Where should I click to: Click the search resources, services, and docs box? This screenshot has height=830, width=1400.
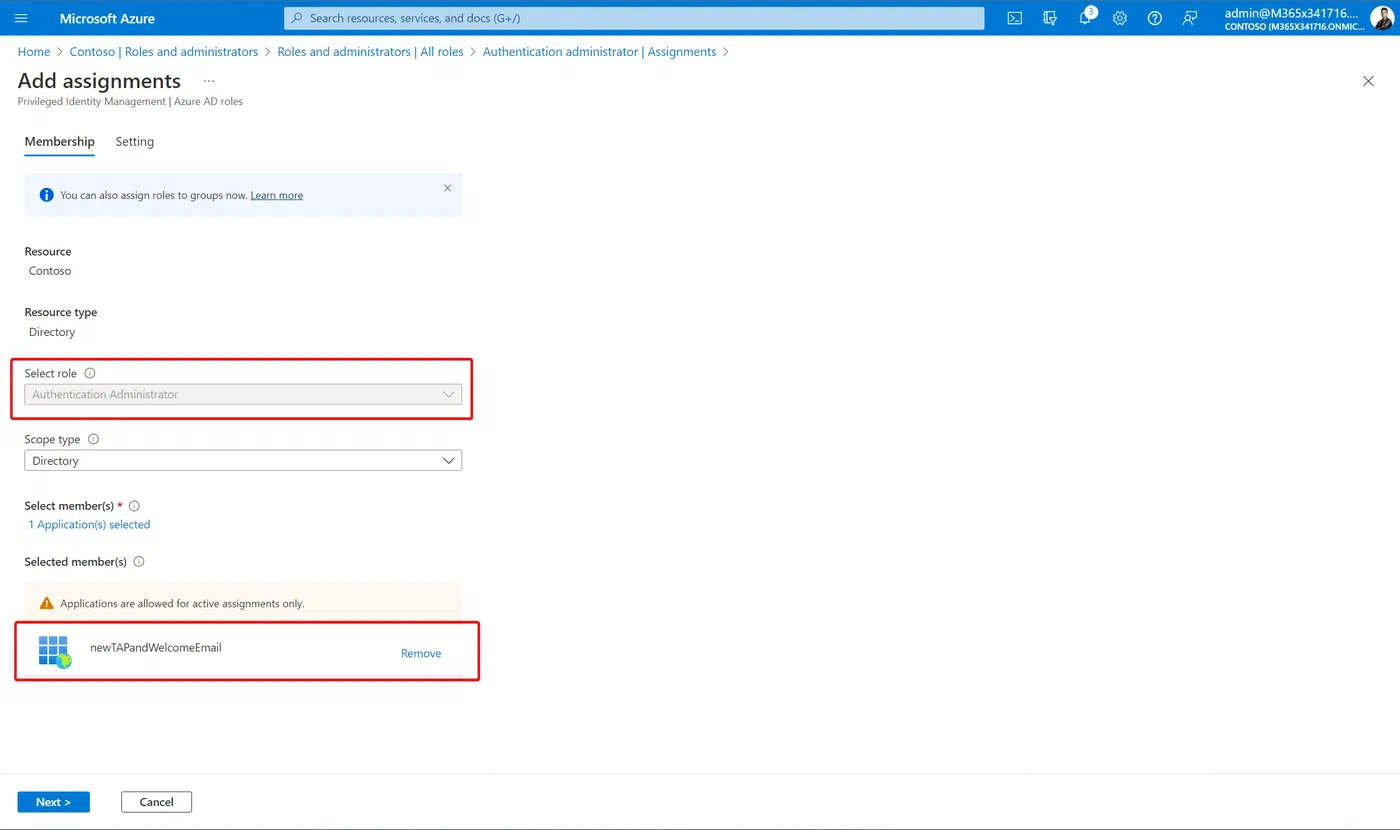click(x=634, y=18)
